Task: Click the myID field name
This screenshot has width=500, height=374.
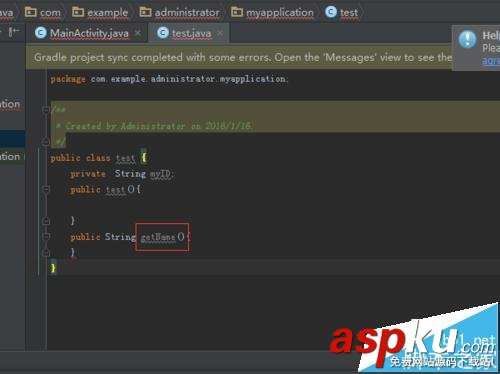Action: pos(161,174)
